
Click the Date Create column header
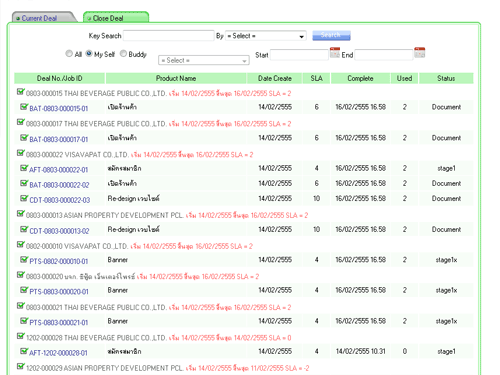275,78
